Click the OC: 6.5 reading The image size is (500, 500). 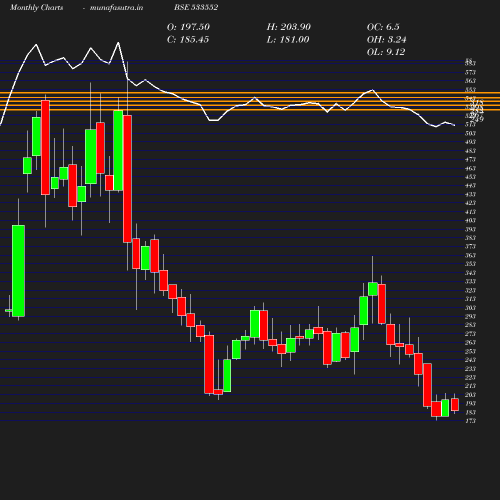[383, 27]
